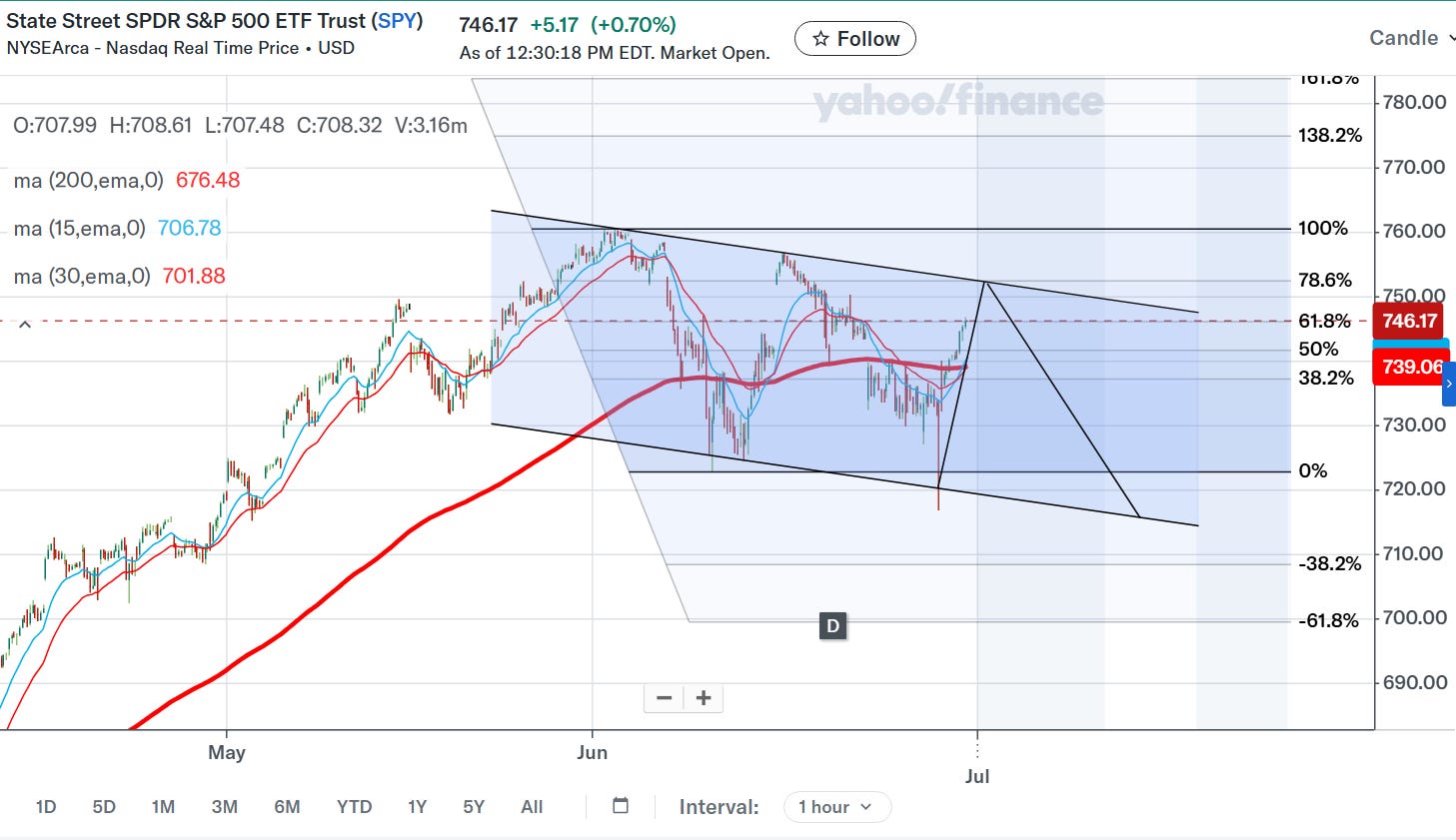Click the 746.17 quote price in header

pos(488,25)
